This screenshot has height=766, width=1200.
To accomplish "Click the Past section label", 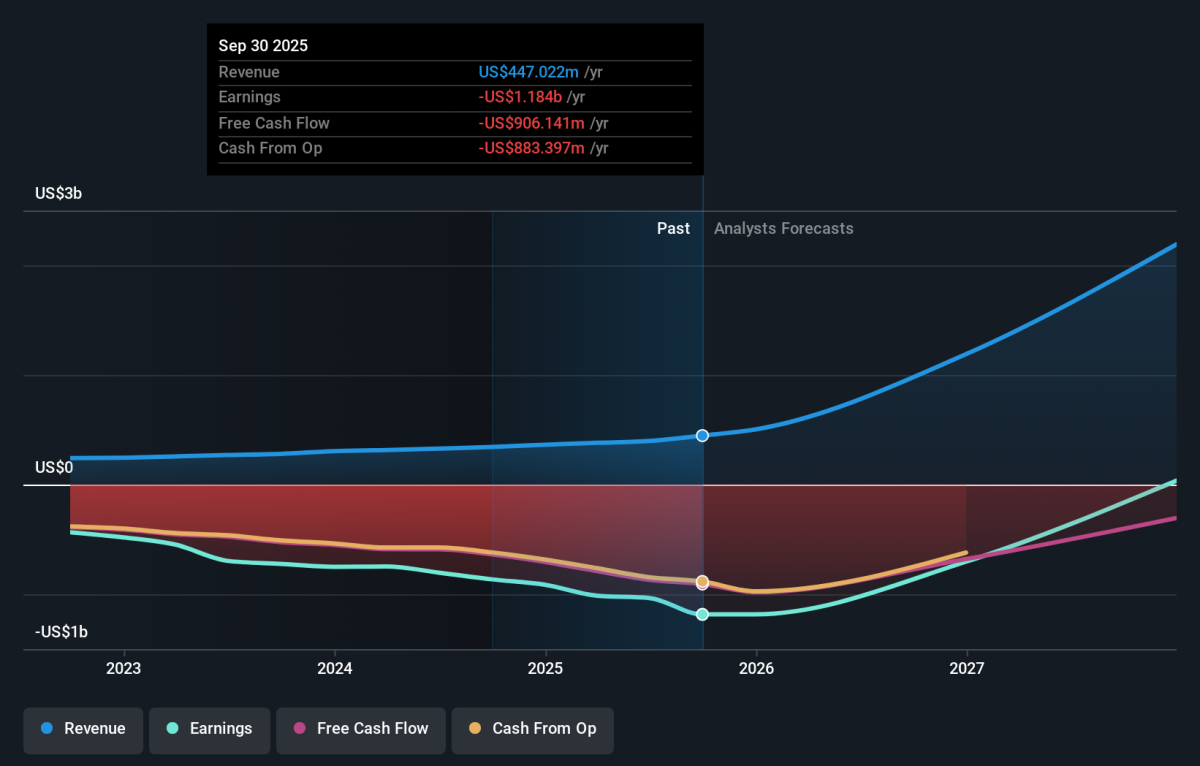I will (x=673, y=229).
